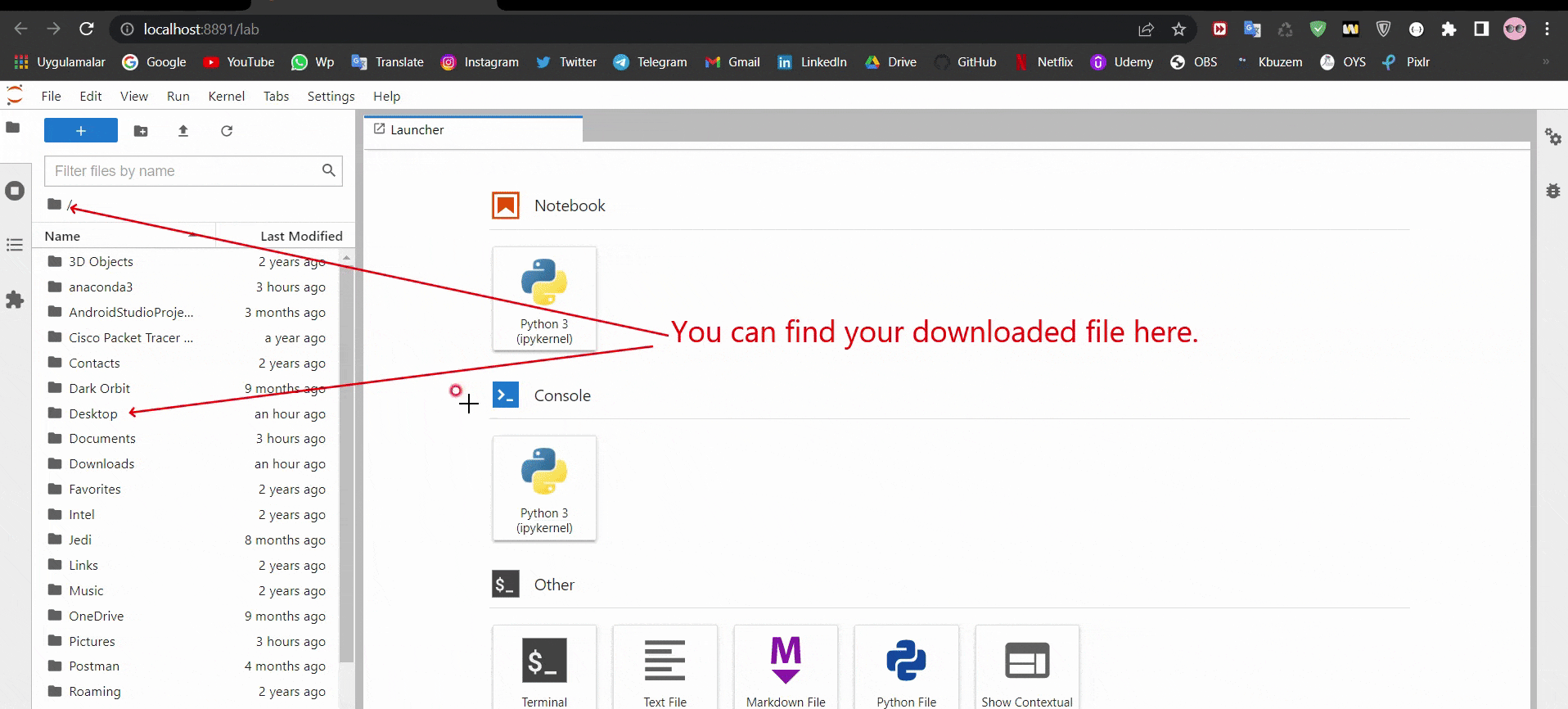Click the Filter files by name field

coord(193,171)
